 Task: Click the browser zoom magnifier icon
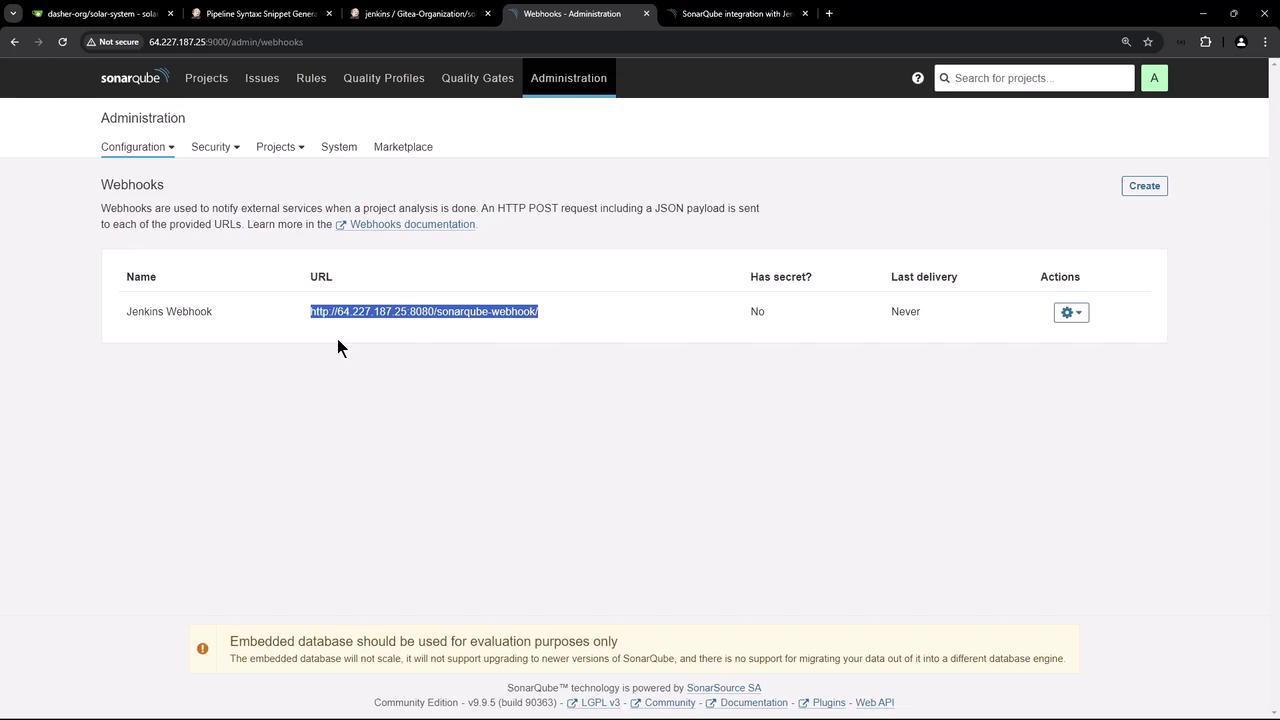[1126, 42]
